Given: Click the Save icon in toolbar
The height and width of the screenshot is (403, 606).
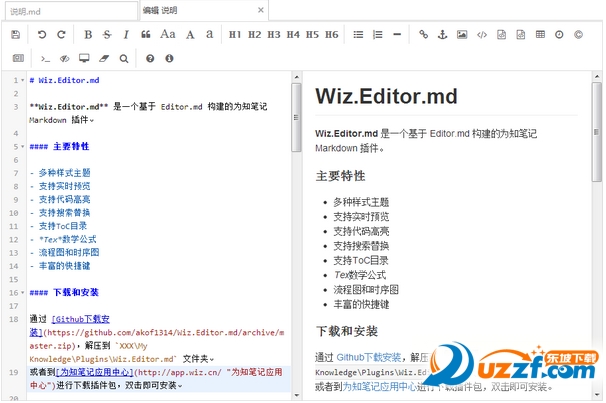Looking at the screenshot, I should [15, 35].
